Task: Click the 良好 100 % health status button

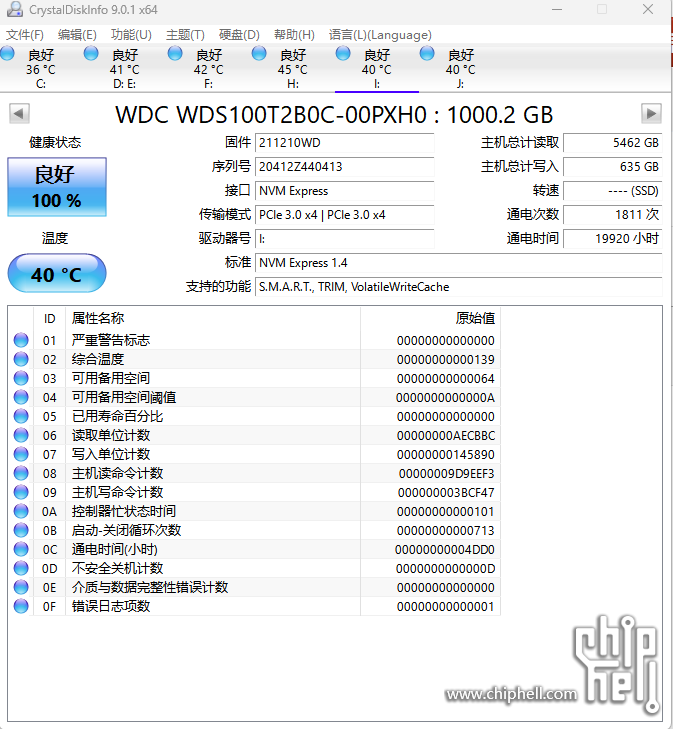Action: pos(57,187)
